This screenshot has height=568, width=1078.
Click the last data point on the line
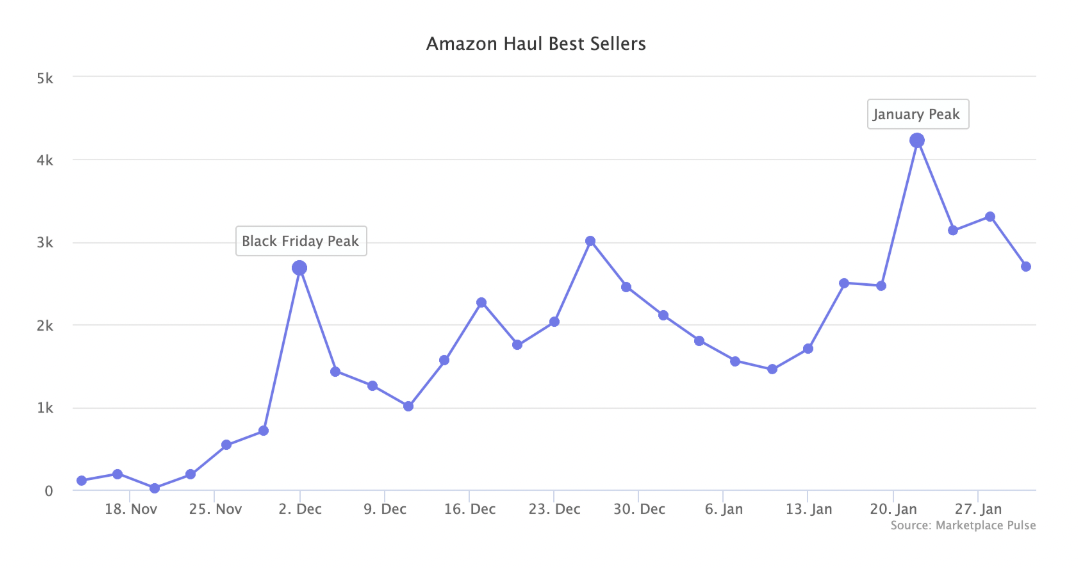(1026, 266)
